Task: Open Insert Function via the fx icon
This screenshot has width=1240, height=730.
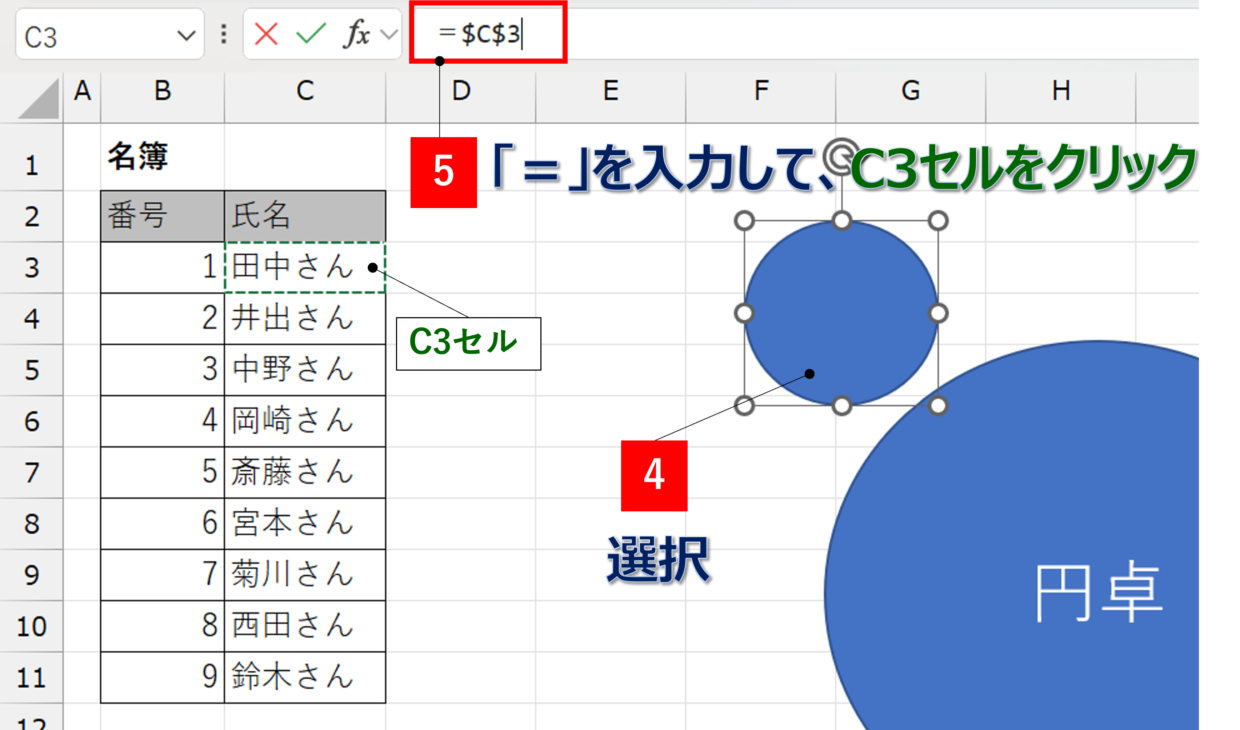Action: pos(356,35)
